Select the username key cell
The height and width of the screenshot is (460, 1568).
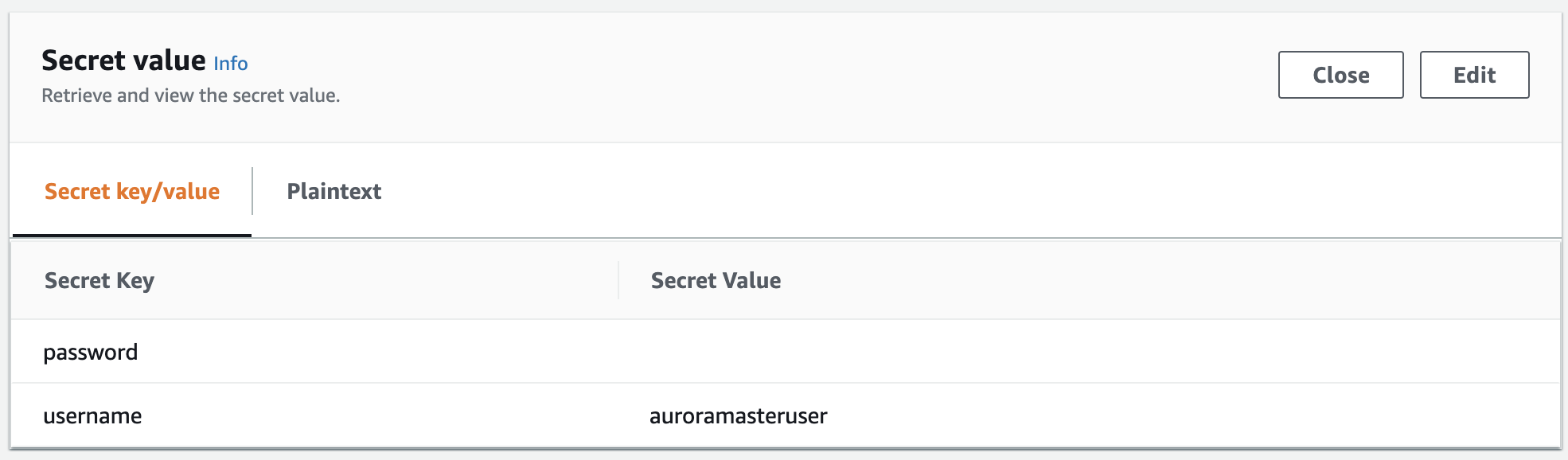[314, 415]
